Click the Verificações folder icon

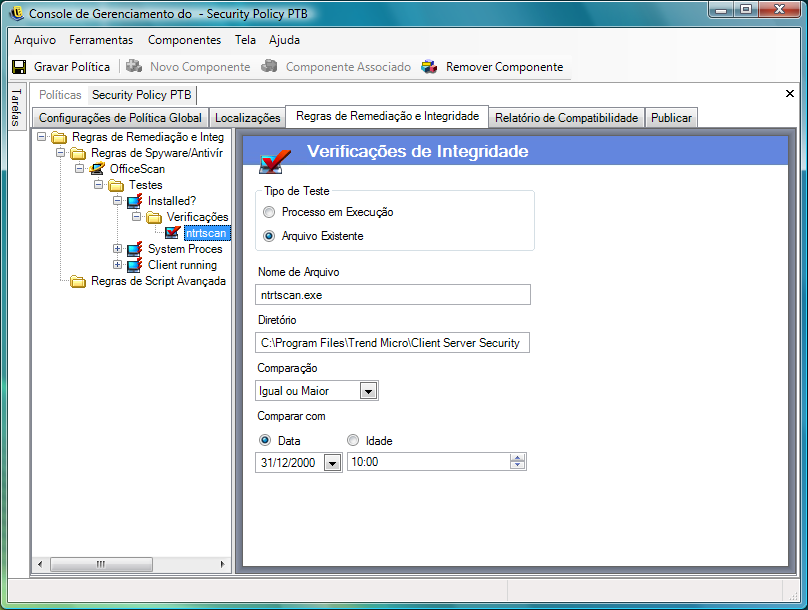[x=154, y=217]
